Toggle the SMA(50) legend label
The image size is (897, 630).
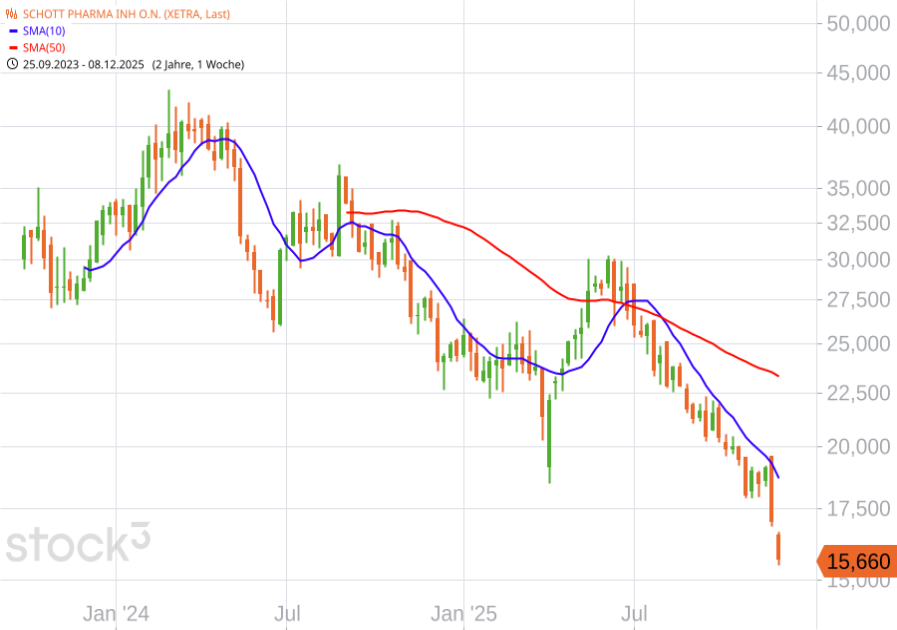[x=45, y=48]
